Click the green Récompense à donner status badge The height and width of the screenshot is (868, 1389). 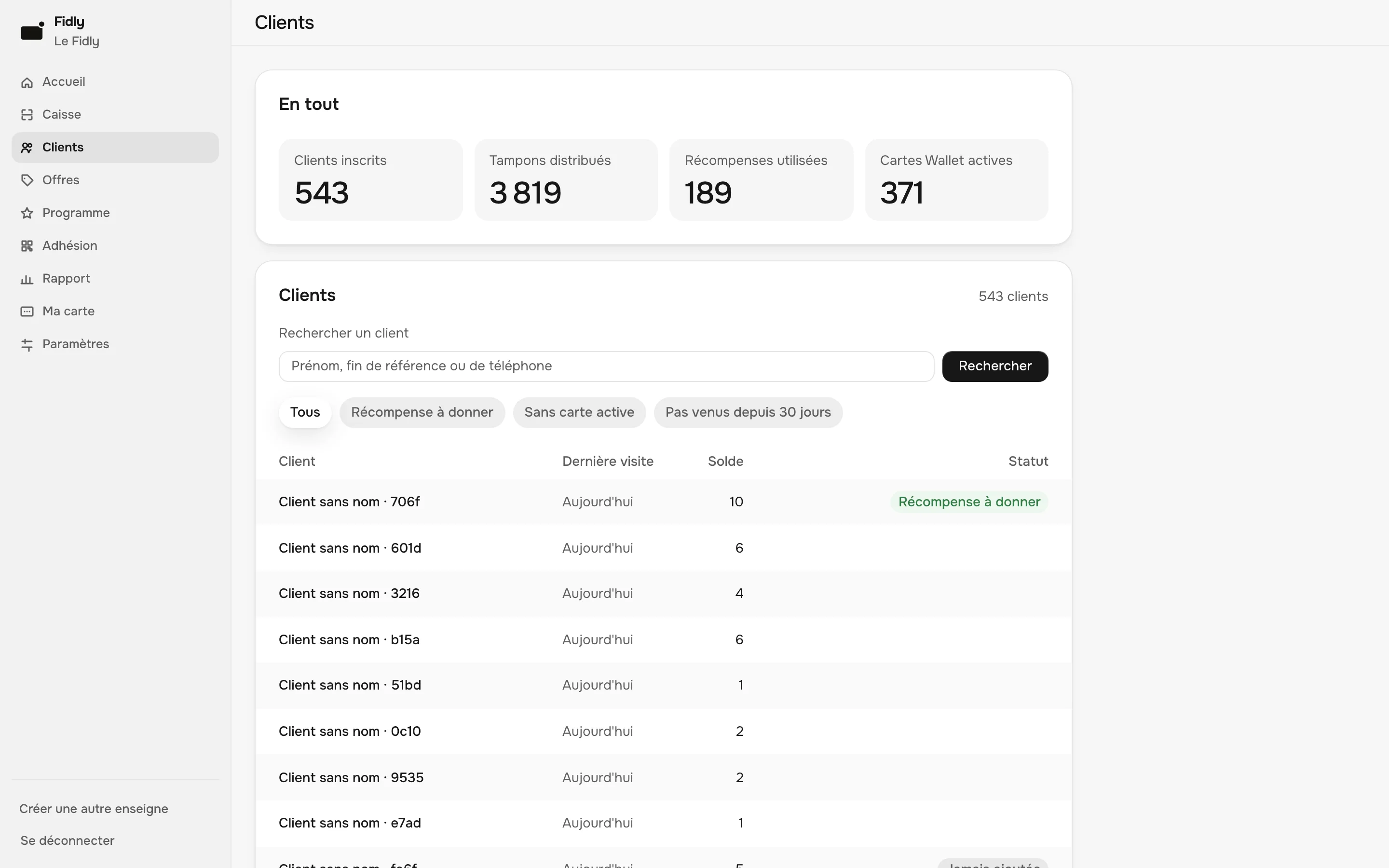[x=969, y=502]
